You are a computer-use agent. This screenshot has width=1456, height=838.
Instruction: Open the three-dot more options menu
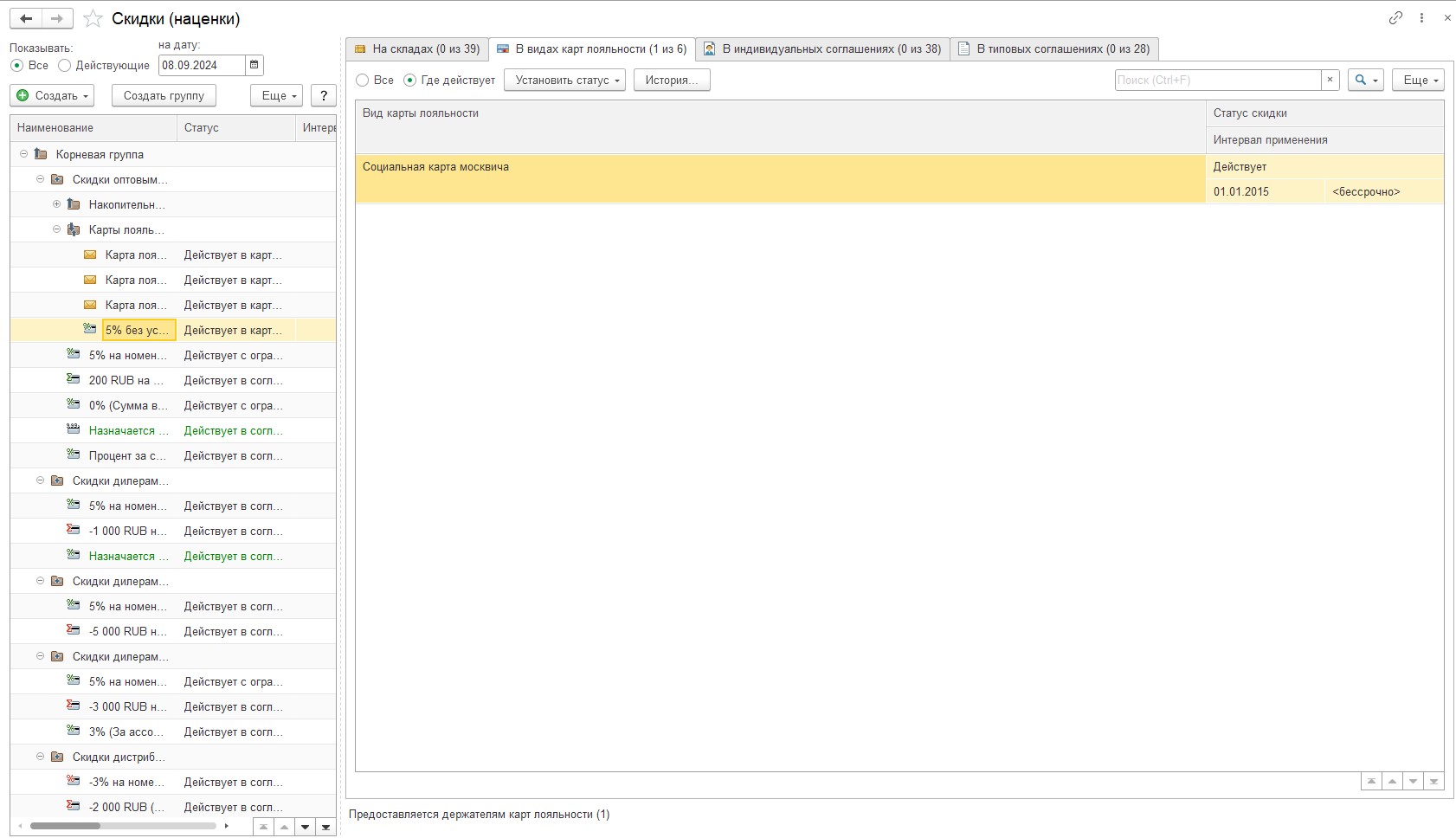pyautogui.click(x=1421, y=18)
